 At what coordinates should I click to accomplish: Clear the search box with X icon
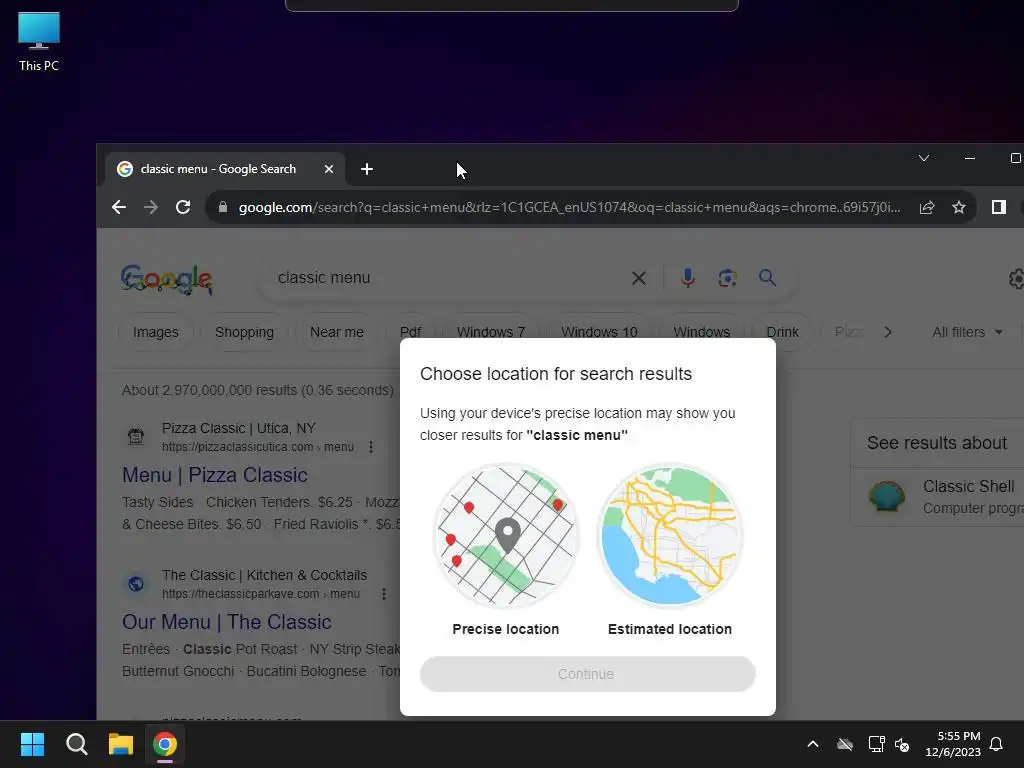click(639, 278)
